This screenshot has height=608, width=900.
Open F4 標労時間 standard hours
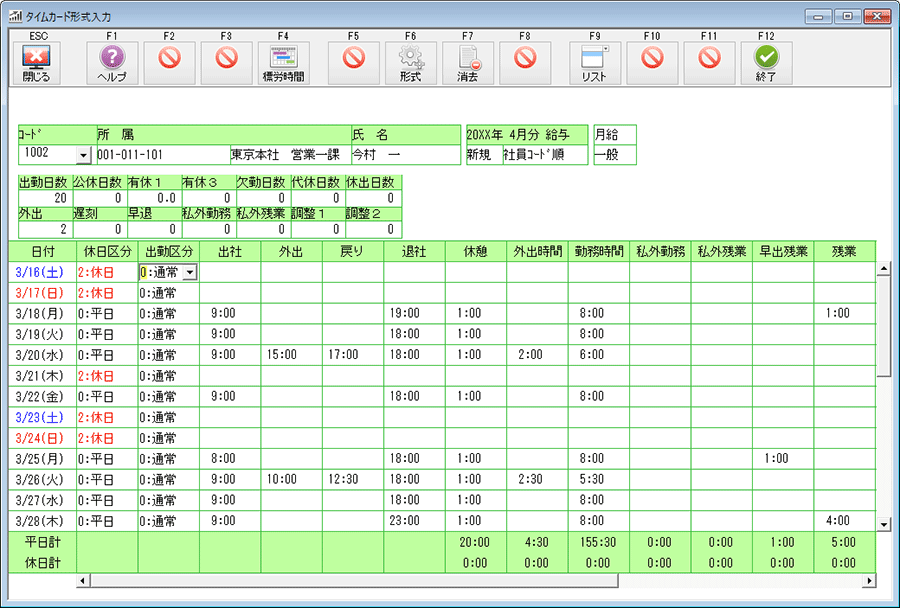284,63
